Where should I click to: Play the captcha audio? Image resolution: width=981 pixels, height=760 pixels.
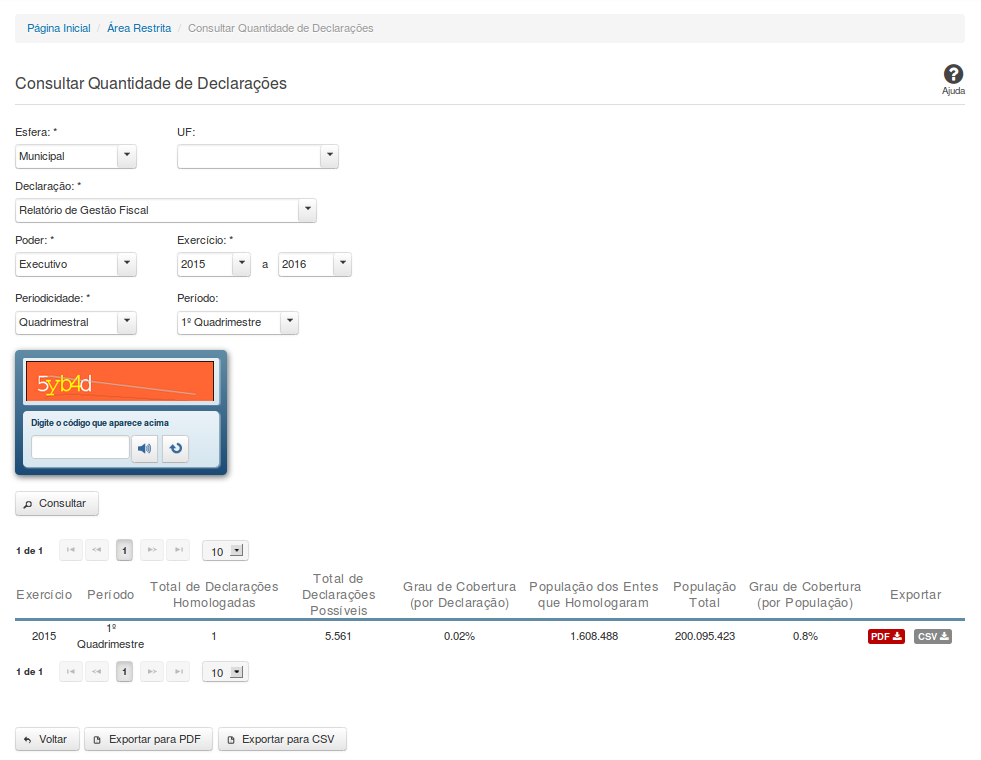(145, 449)
